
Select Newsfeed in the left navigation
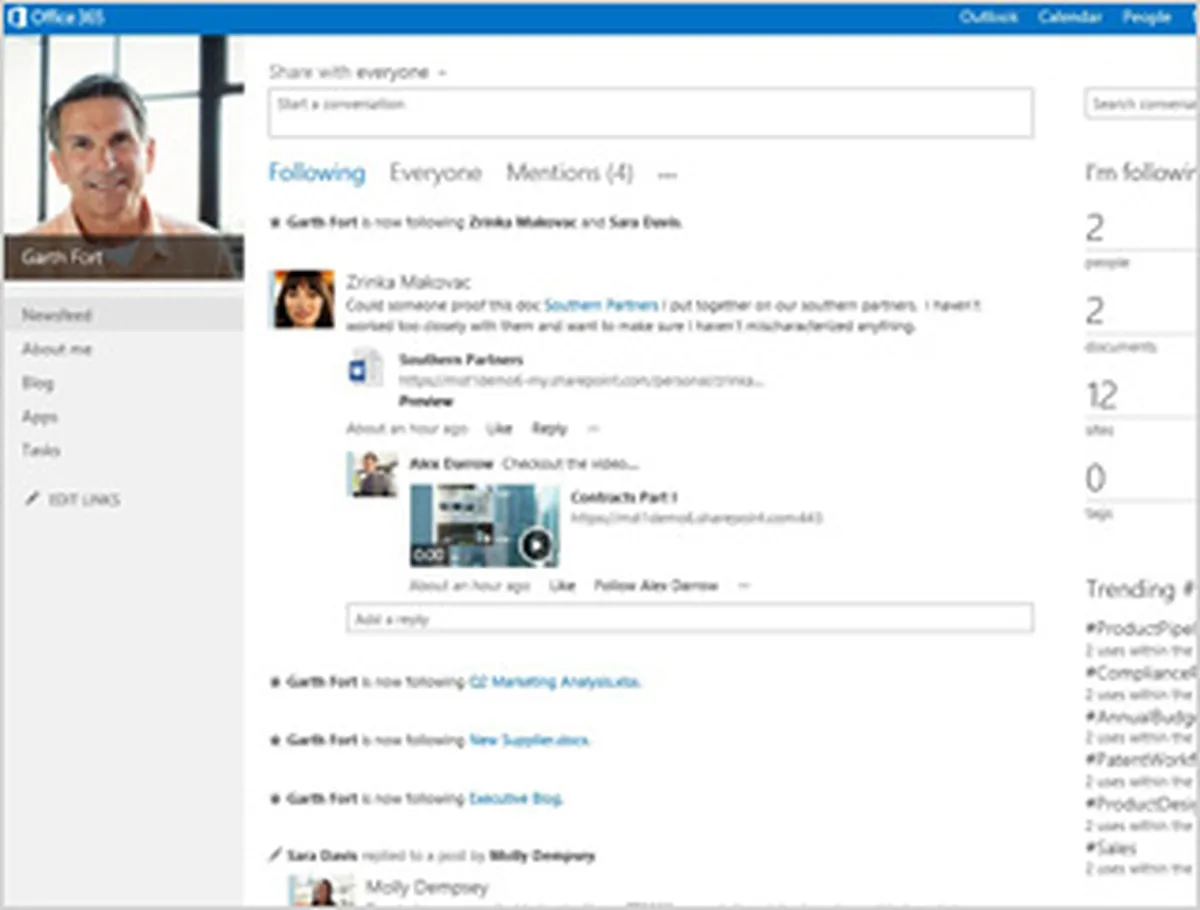123,315
